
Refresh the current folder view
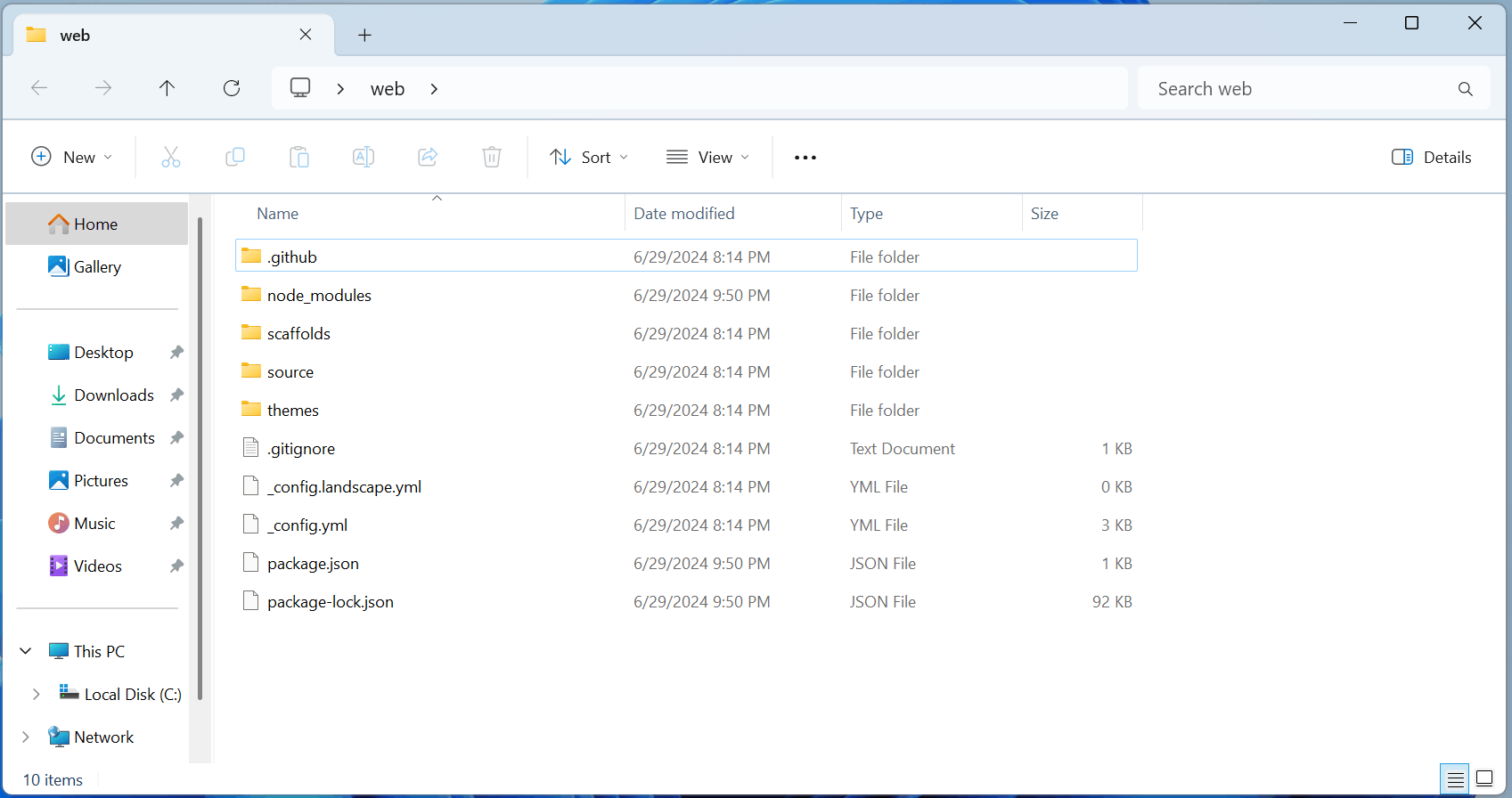tap(232, 87)
